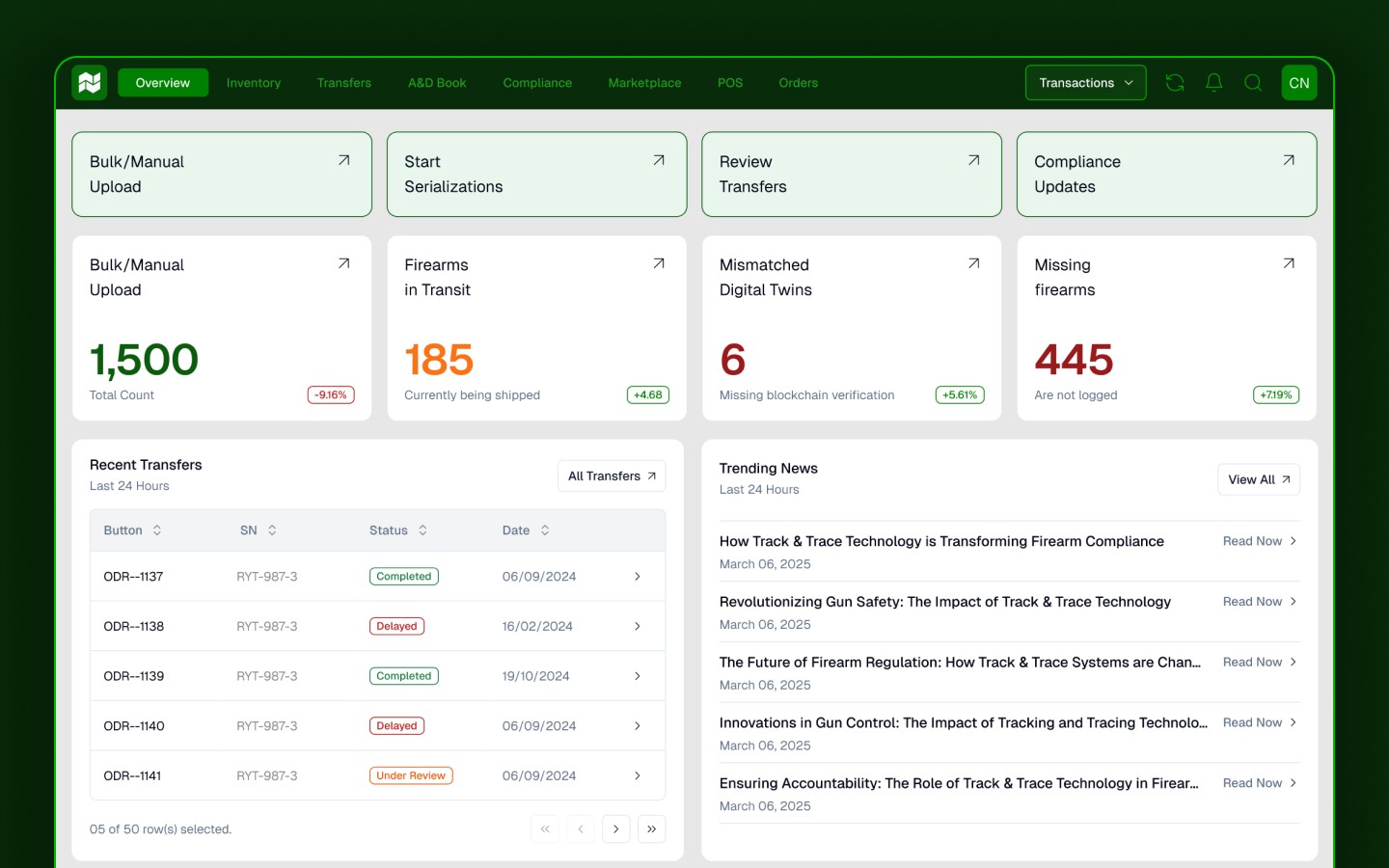The image size is (1389, 868).
Task: Open the CN user avatar
Action: point(1299,83)
